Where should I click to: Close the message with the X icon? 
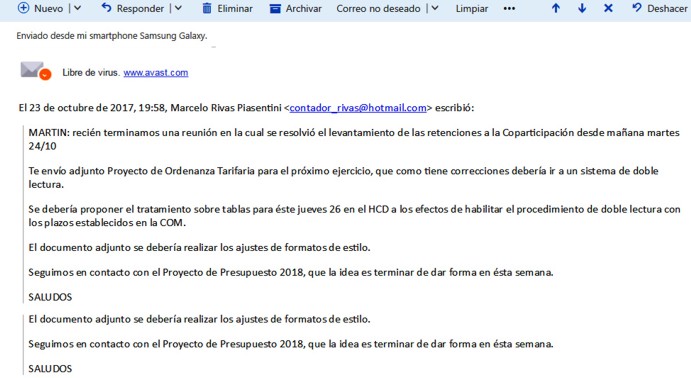(x=608, y=8)
